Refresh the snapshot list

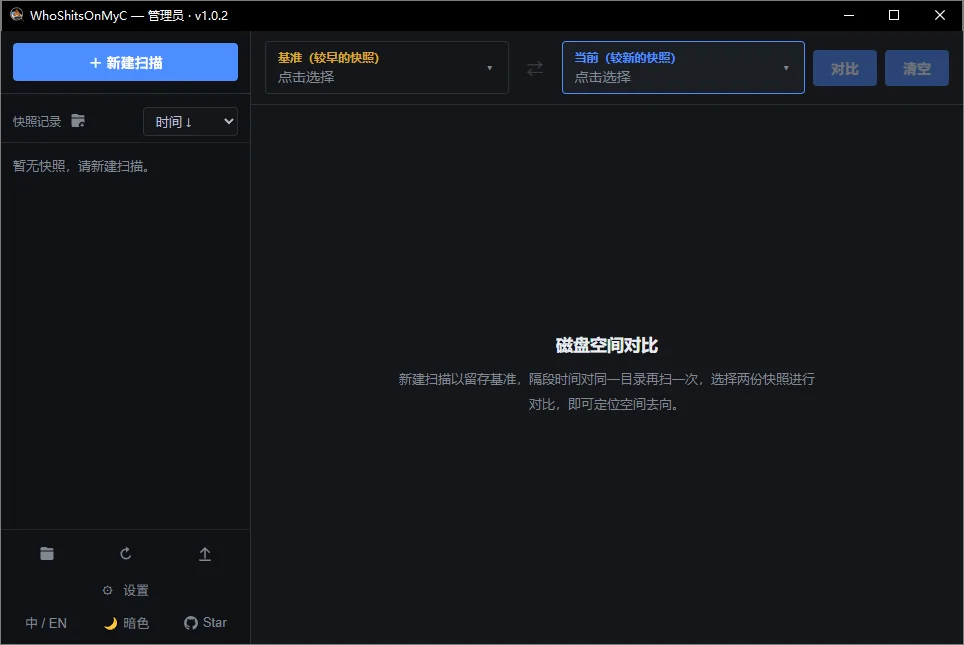(125, 553)
